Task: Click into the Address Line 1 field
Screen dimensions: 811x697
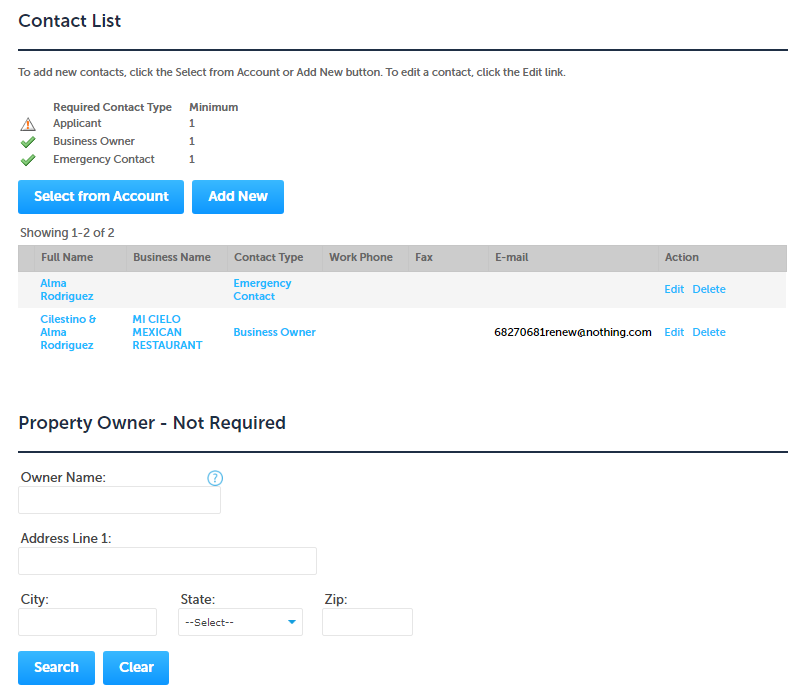Action: tap(167, 561)
